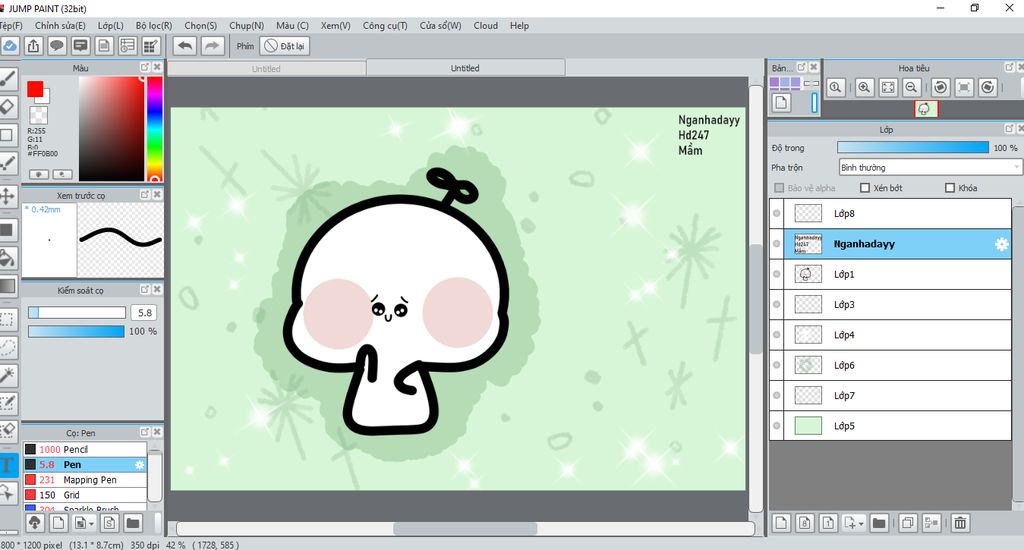
Task: Select the Magic Wand tool
Action: [x=7, y=375]
